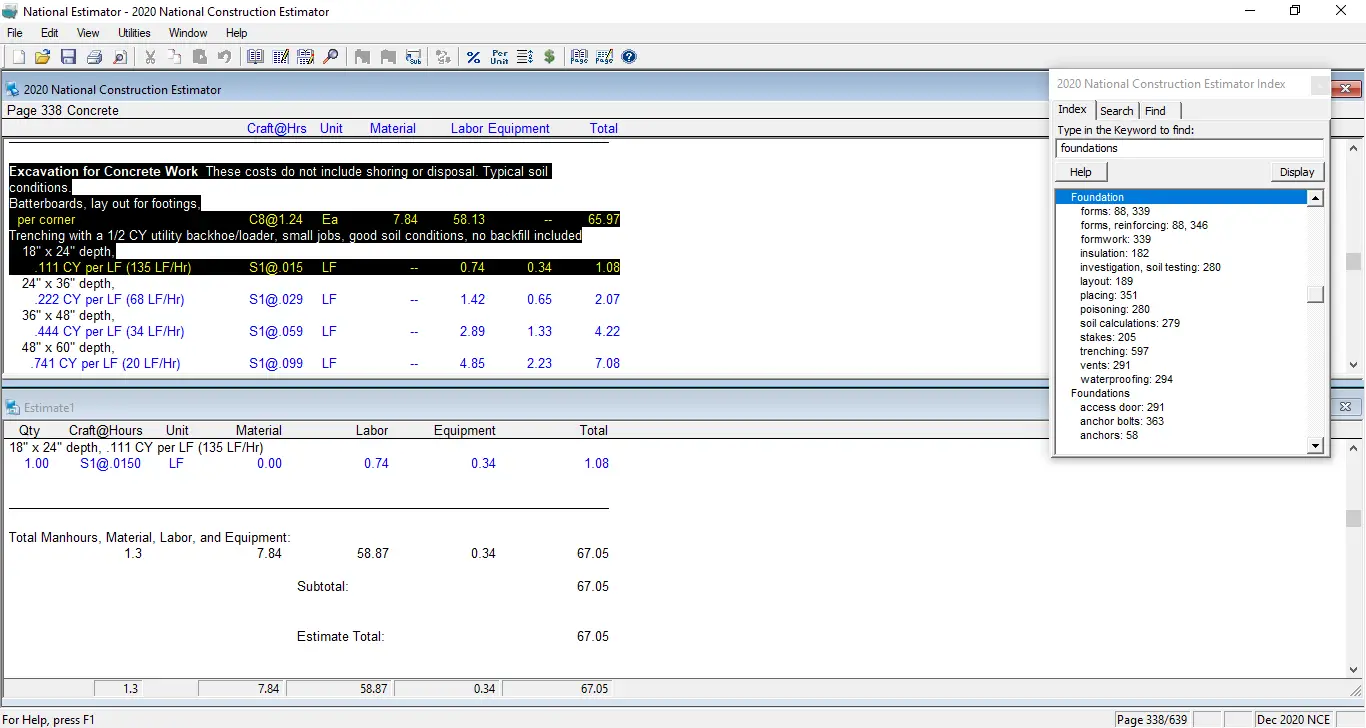Click inside the Keyword search field
Screen dimensions: 1366x728
coord(1189,147)
